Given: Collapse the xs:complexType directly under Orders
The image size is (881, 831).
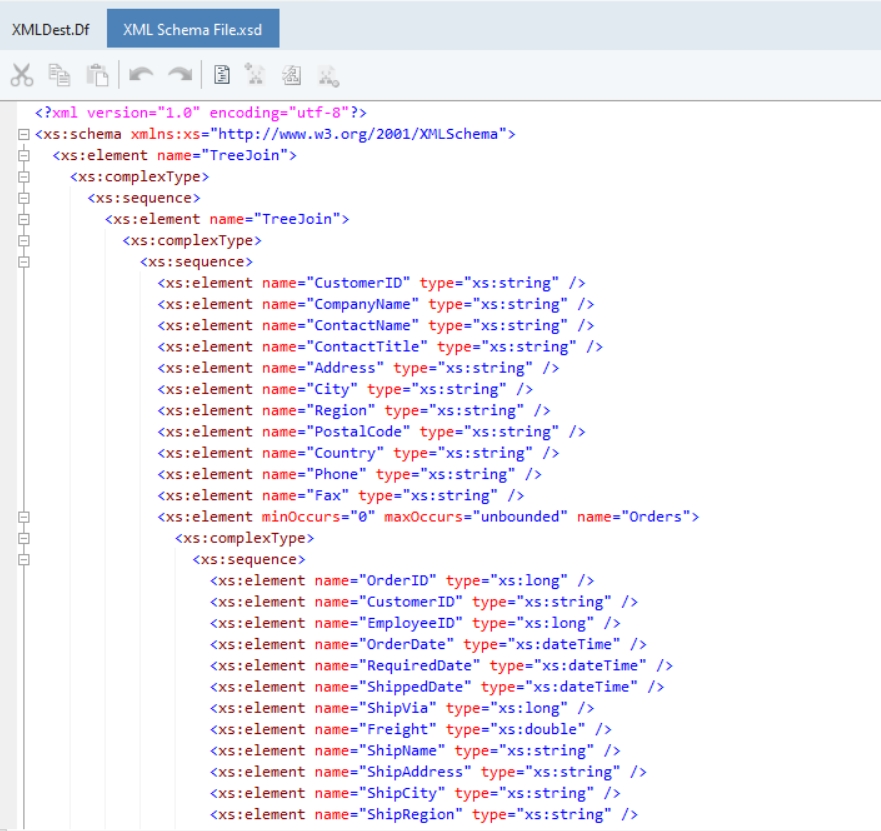Looking at the screenshot, I should point(23,538).
